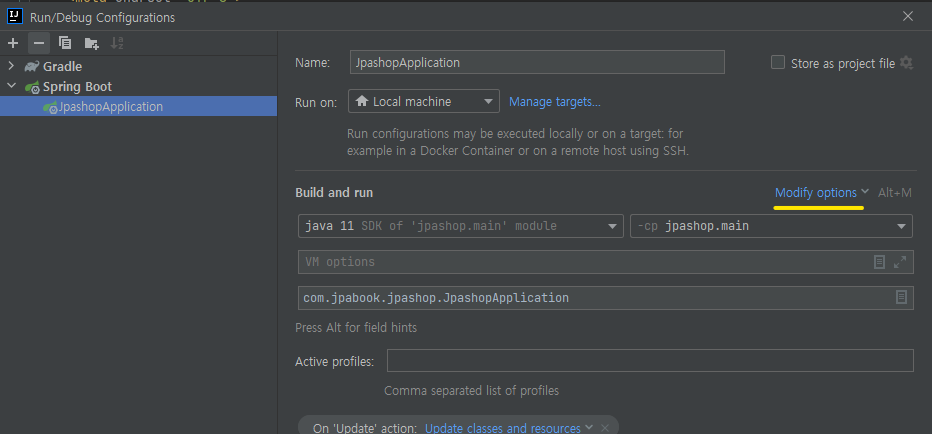Image resolution: width=932 pixels, height=434 pixels.
Task: Add a new run configuration
Action: coord(13,43)
